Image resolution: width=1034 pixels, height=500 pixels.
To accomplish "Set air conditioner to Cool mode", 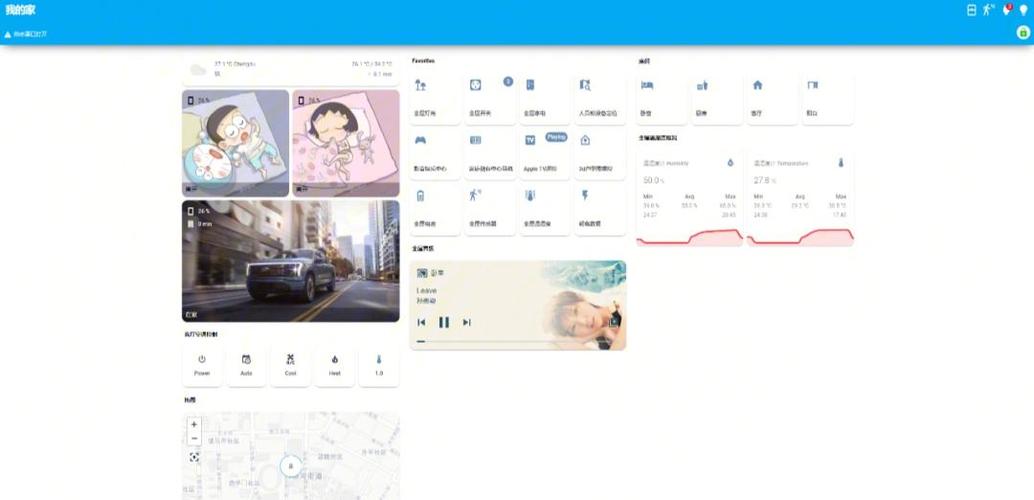I will [x=290, y=365].
